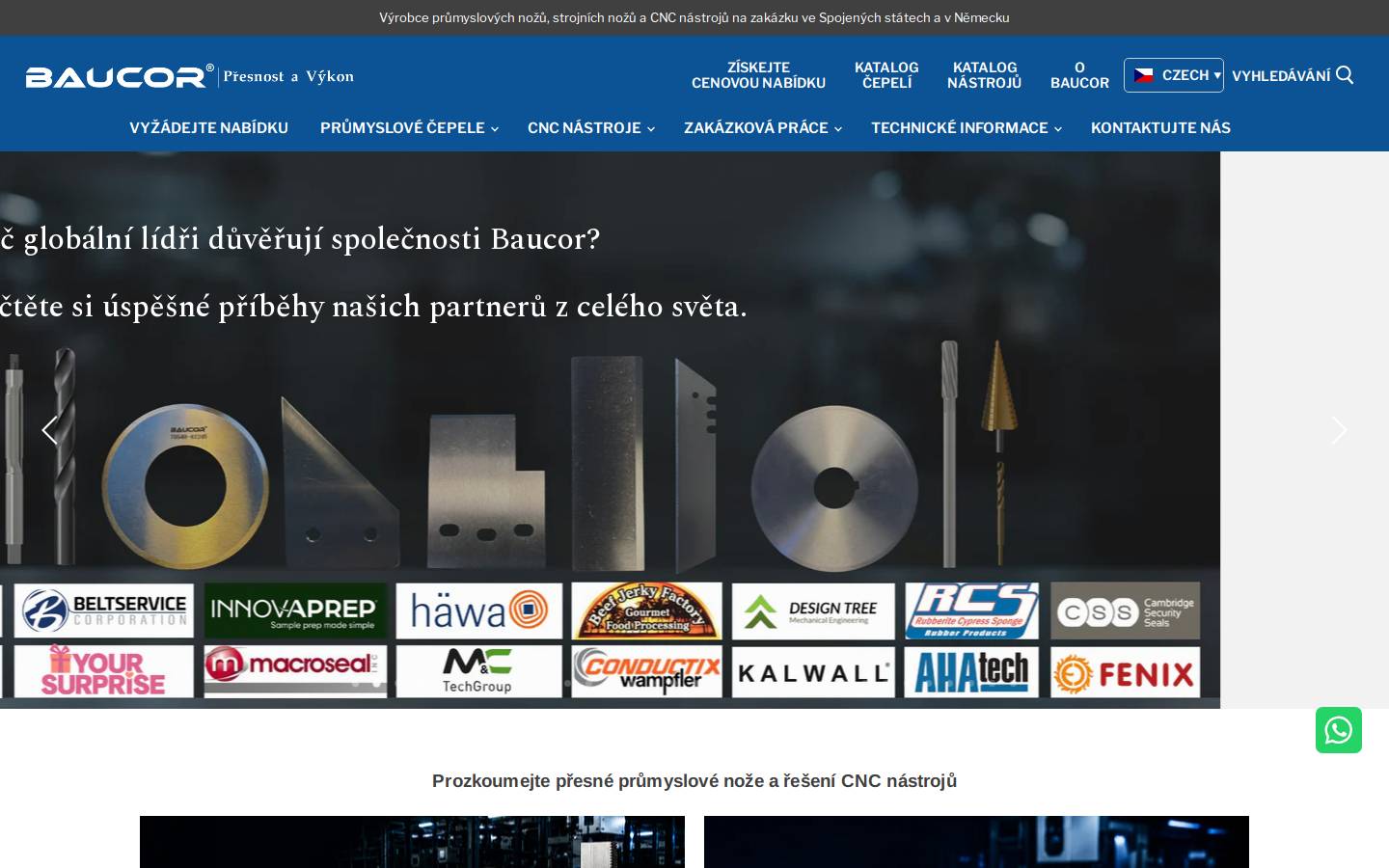The height and width of the screenshot is (868, 1389).
Task: Expand Zakázková práce menu
Action: click(762, 128)
